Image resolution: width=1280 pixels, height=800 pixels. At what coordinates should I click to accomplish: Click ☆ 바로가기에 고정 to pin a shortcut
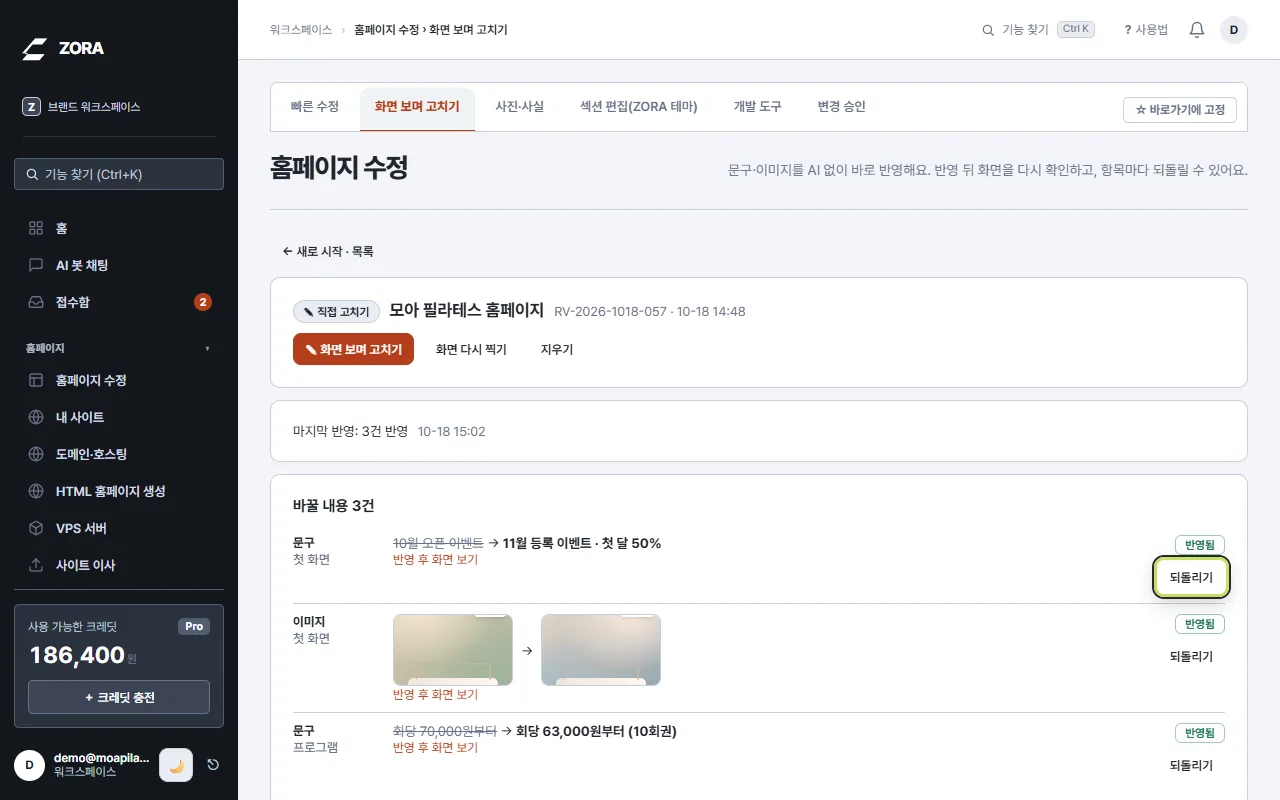click(1180, 110)
